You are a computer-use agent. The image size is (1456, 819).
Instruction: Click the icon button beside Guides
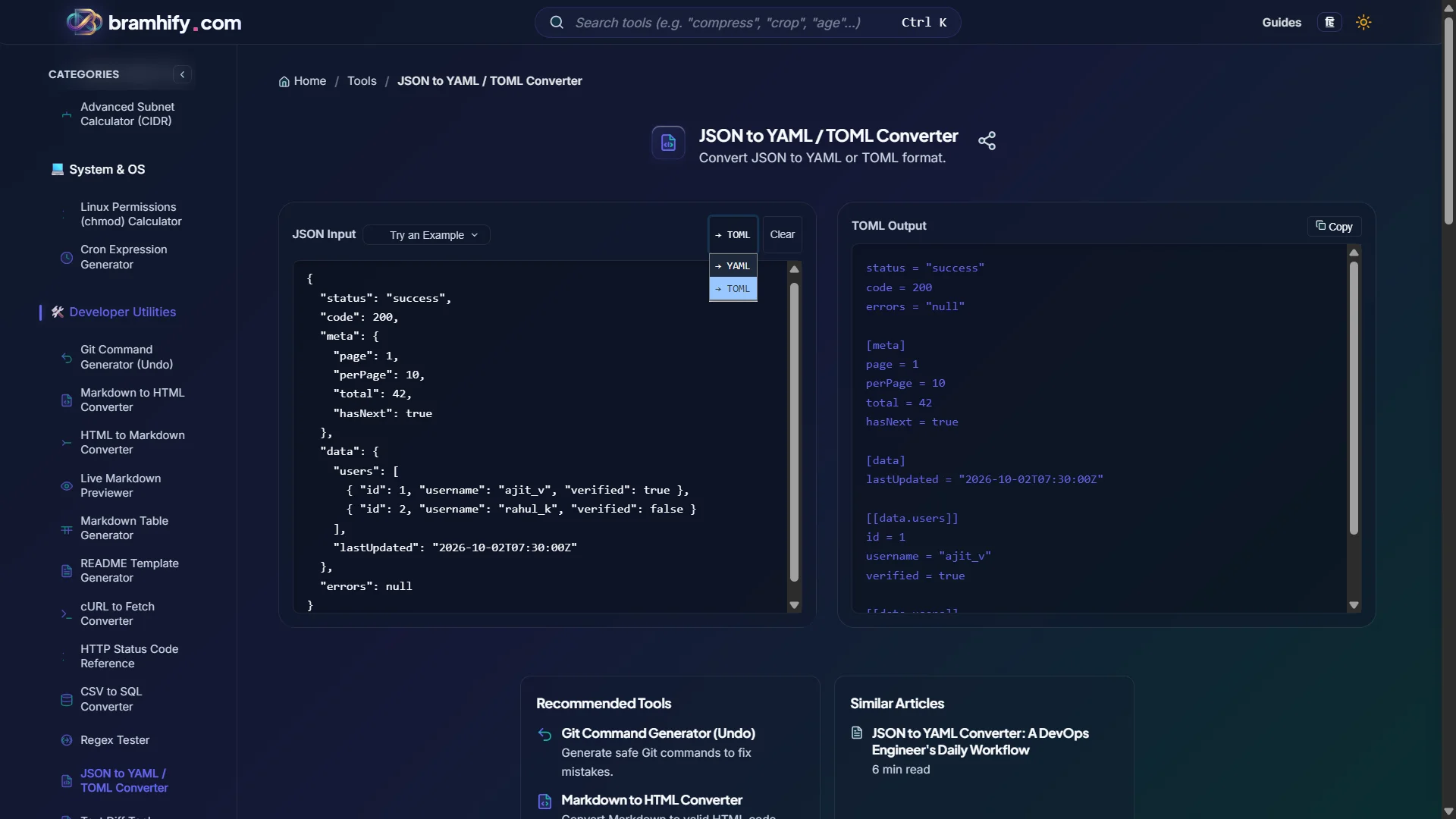(1329, 22)
